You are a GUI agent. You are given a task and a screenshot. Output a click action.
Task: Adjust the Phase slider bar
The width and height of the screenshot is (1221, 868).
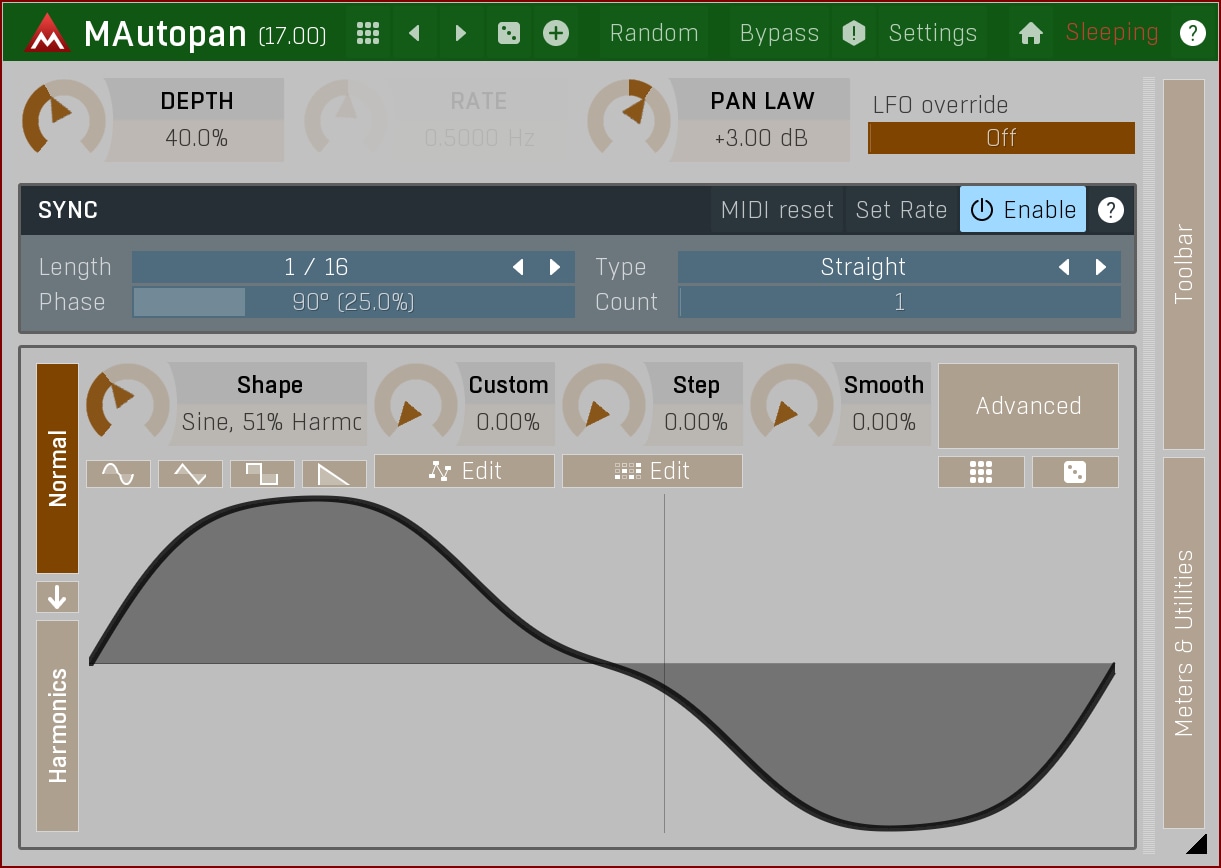353,302
